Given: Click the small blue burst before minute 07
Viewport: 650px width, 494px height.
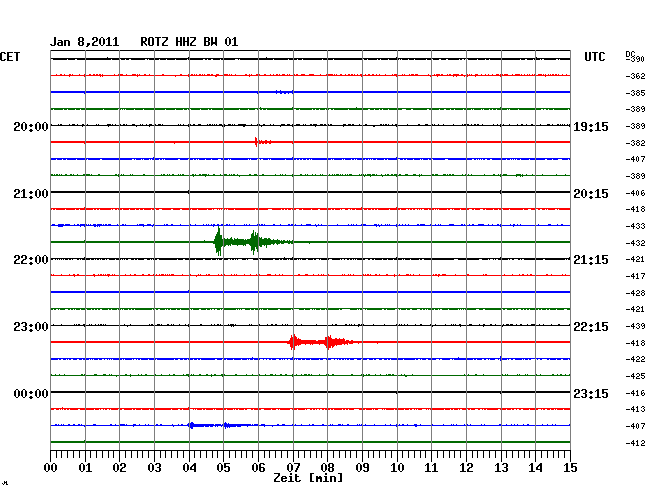Looking at the screenshot, I should (x=284, y=92).
